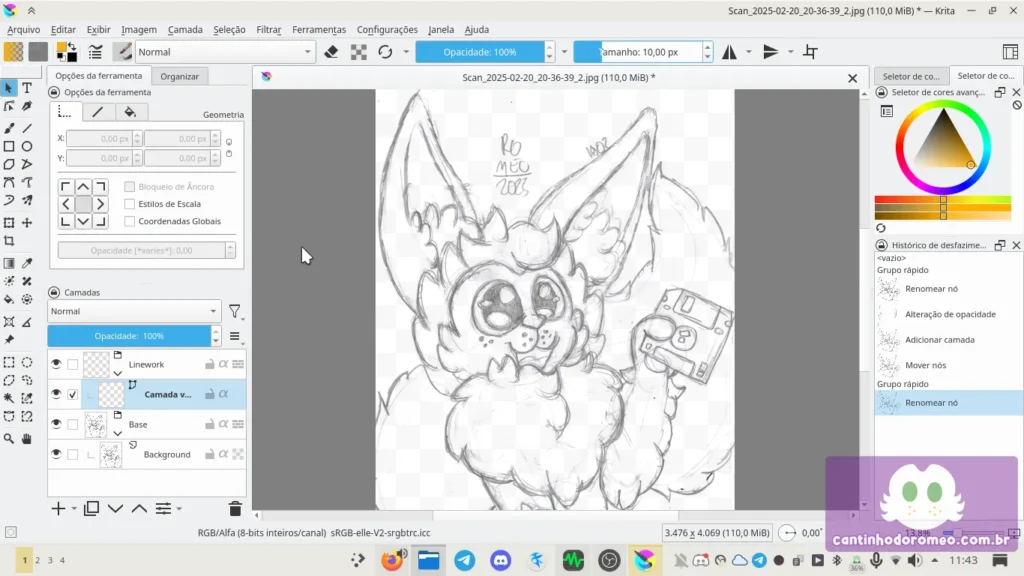Select the Line tool
The height and width of the screenshot is (576, 1024).
(x=27, y=128)
